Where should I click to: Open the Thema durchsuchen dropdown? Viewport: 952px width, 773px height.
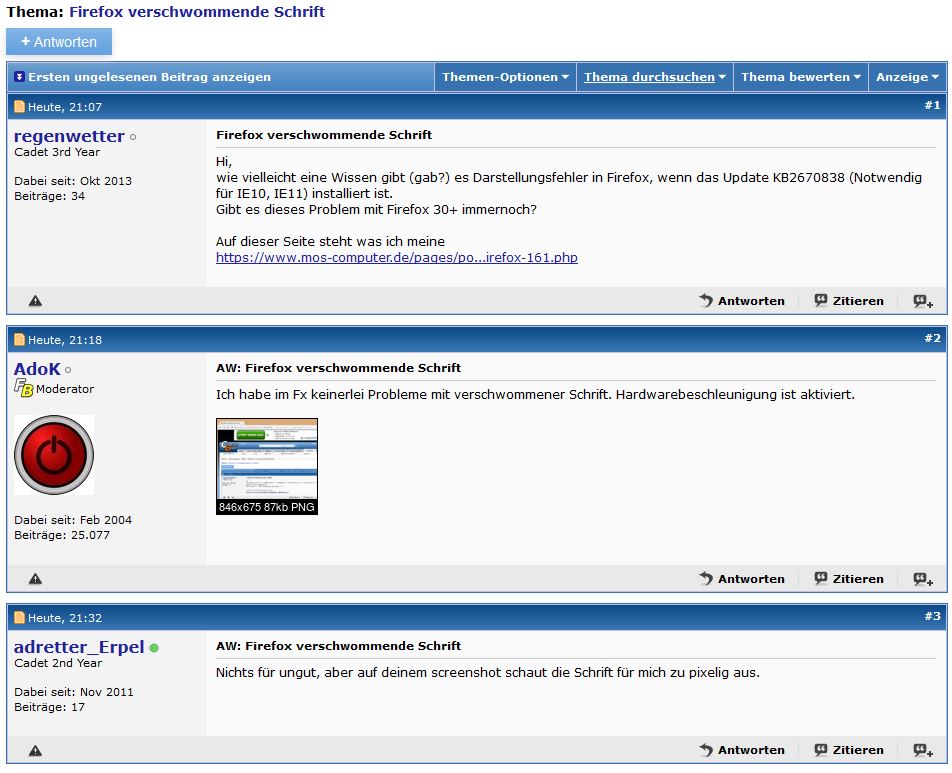click(x=654, y=77)
